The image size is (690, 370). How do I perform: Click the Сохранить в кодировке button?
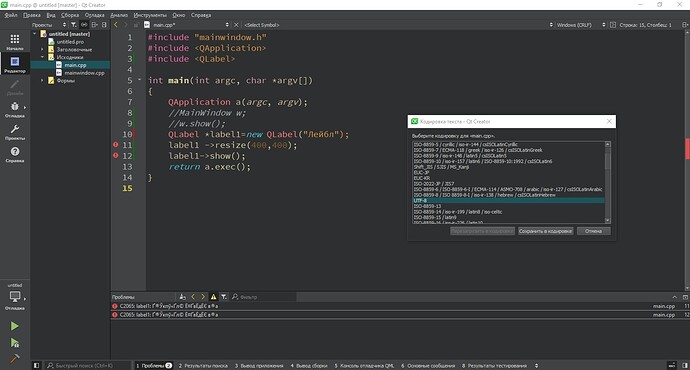tap(545, 231)
